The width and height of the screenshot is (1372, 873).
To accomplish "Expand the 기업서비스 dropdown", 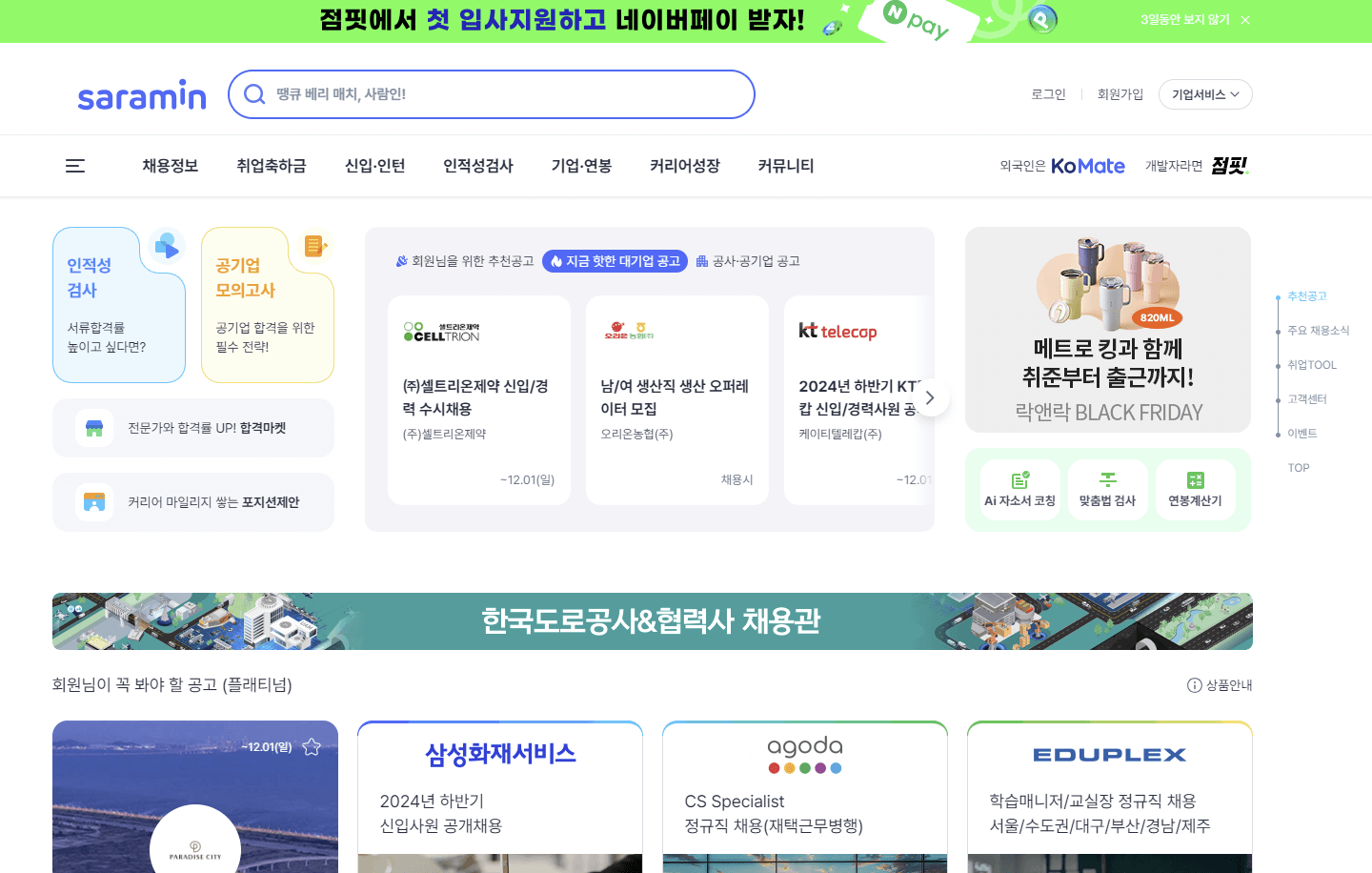I will (x=1205, y=94).
